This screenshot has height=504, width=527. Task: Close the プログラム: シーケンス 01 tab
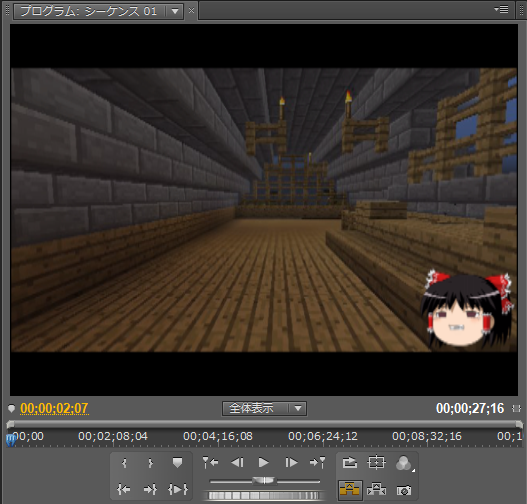[191, 11]
